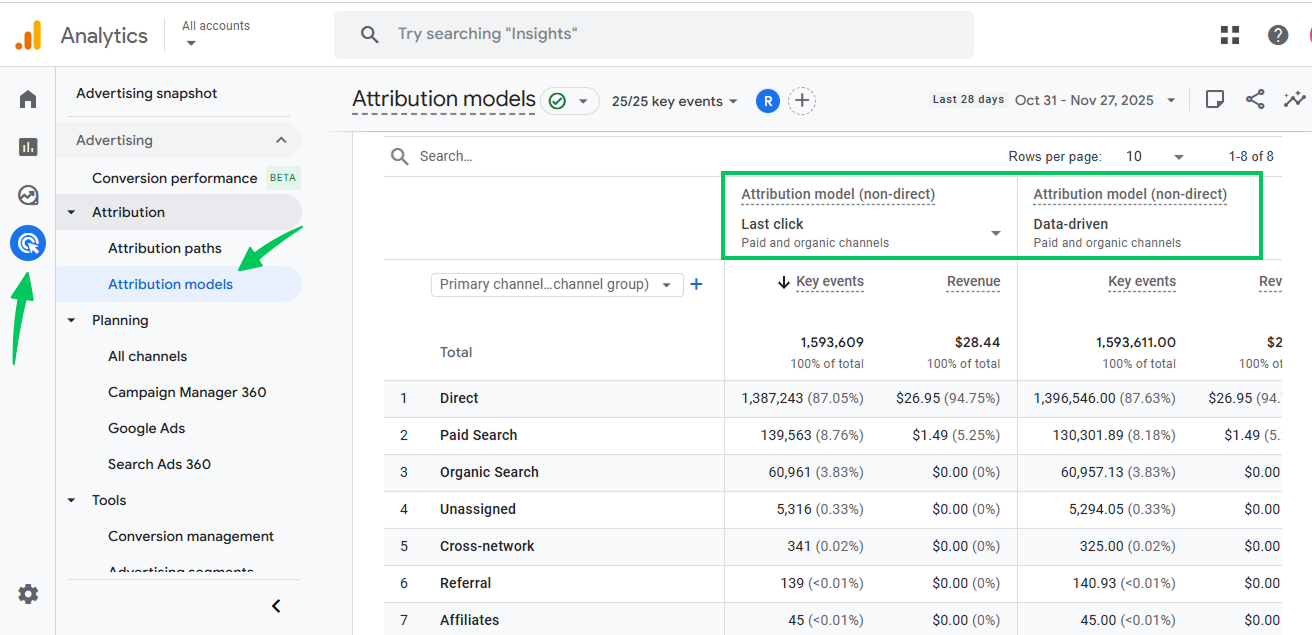Change Rows per page dropdown
Viewport: 1312px width, 635px height.
[1154, 157]
